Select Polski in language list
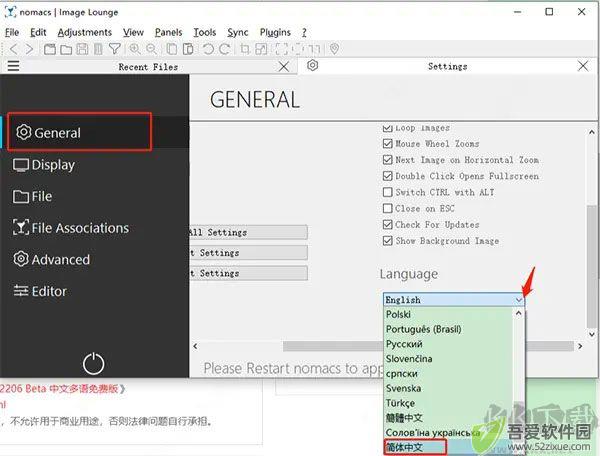This screenshot has width=600, height=456. point(448,314)
